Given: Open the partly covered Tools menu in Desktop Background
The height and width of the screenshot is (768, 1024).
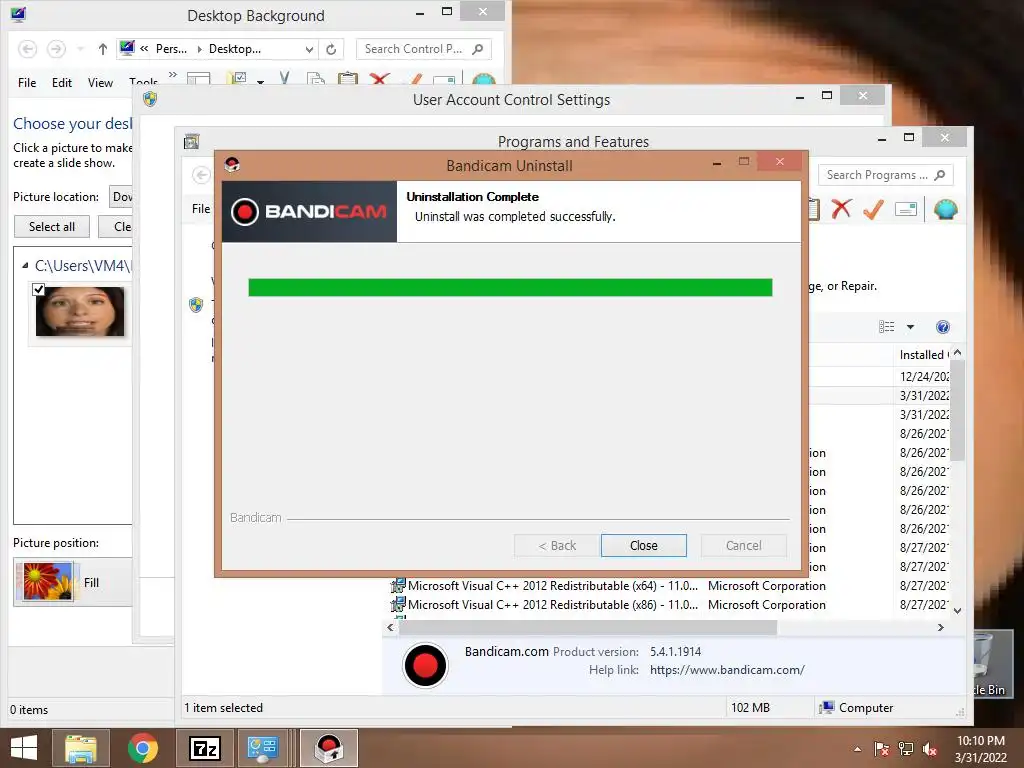Looking at the screenshot, I should (x=144, y=81).
